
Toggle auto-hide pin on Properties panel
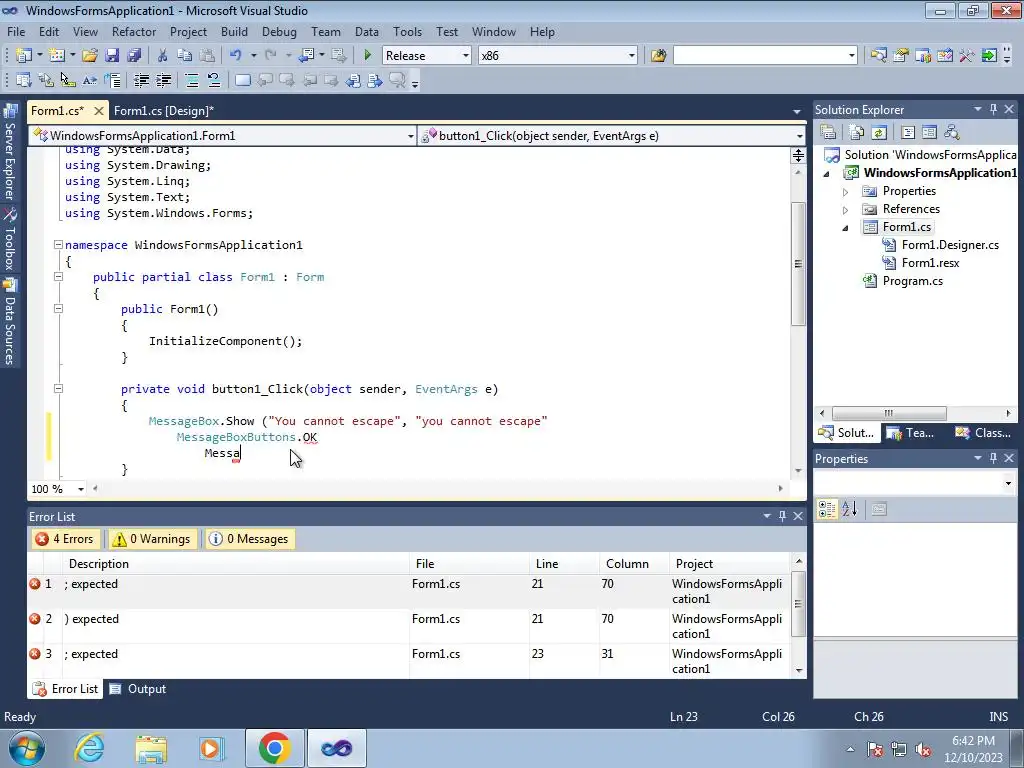point(993,458)
